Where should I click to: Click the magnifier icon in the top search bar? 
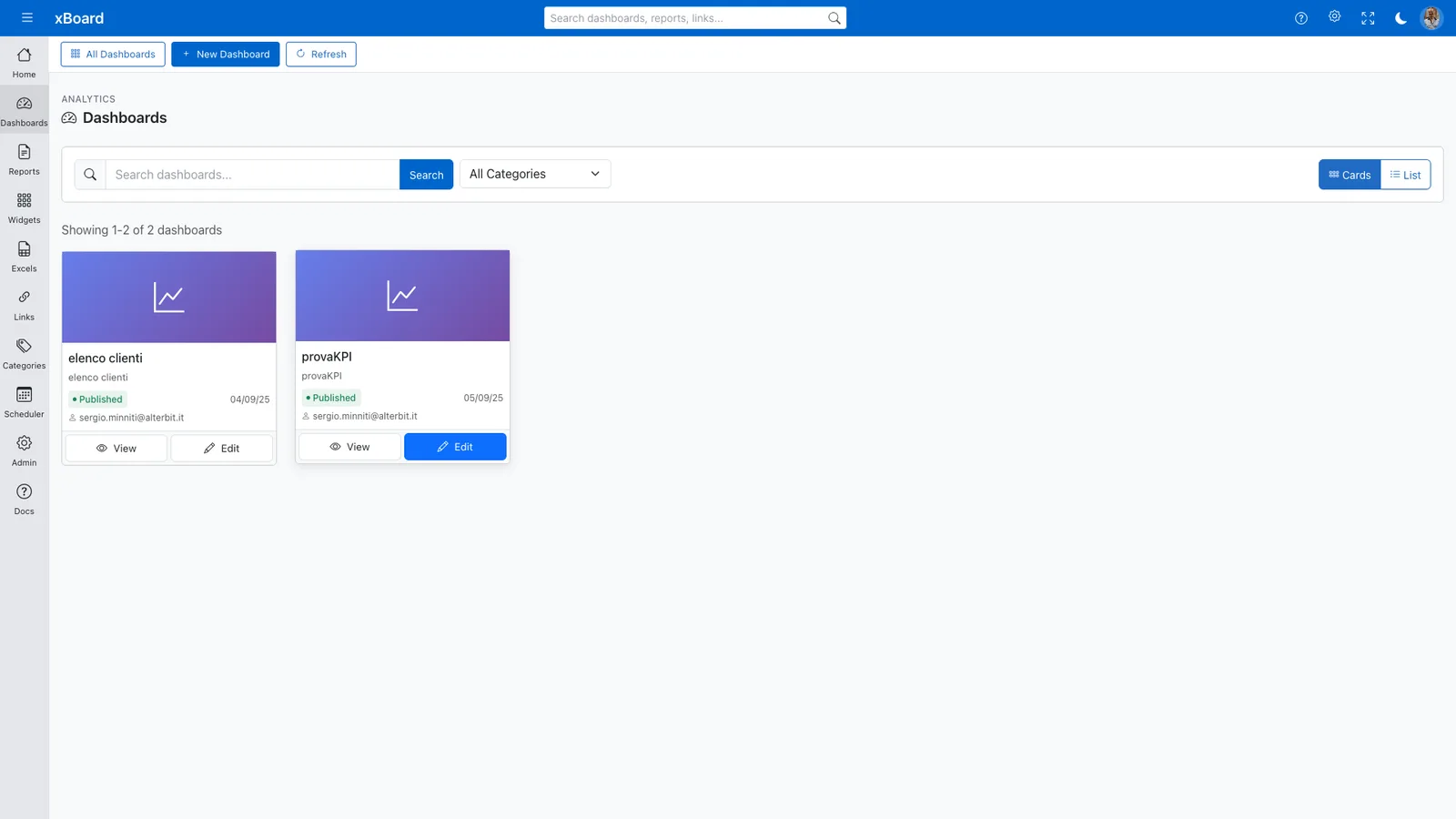click(x=834, y=18)
